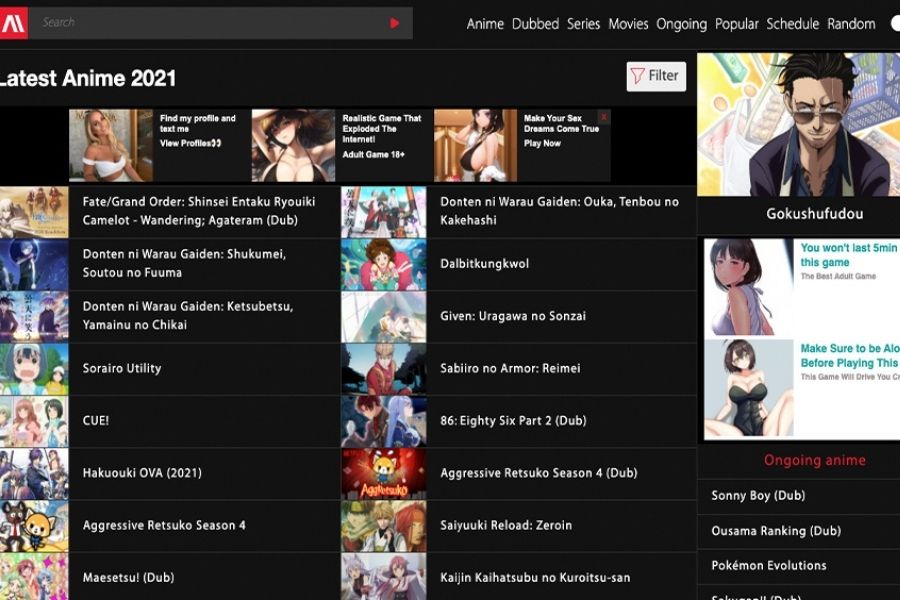Open 86: Eighty Six Part 2 (Dub) title

click(x=513, y=420)
